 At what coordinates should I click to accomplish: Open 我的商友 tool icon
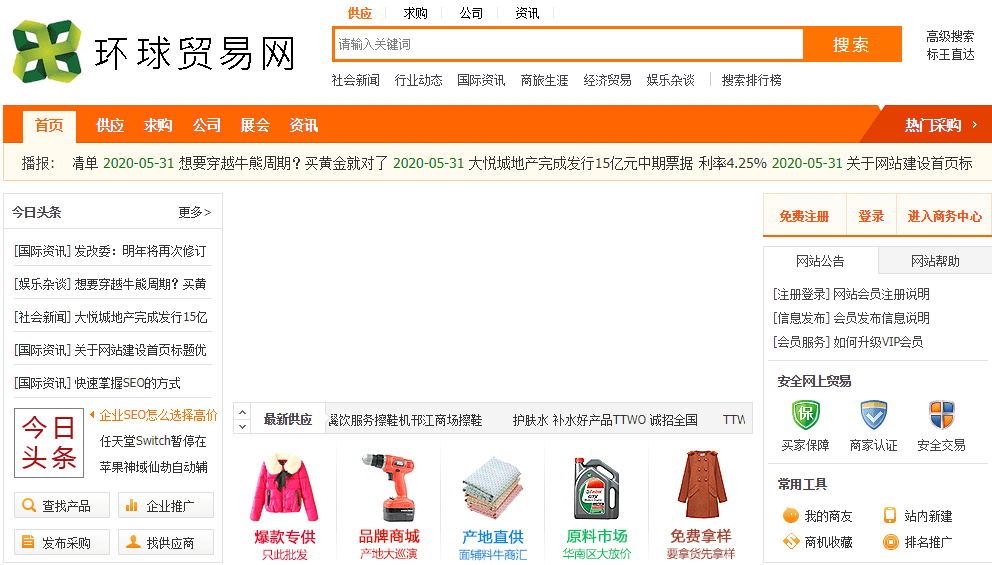click(791, 516)
